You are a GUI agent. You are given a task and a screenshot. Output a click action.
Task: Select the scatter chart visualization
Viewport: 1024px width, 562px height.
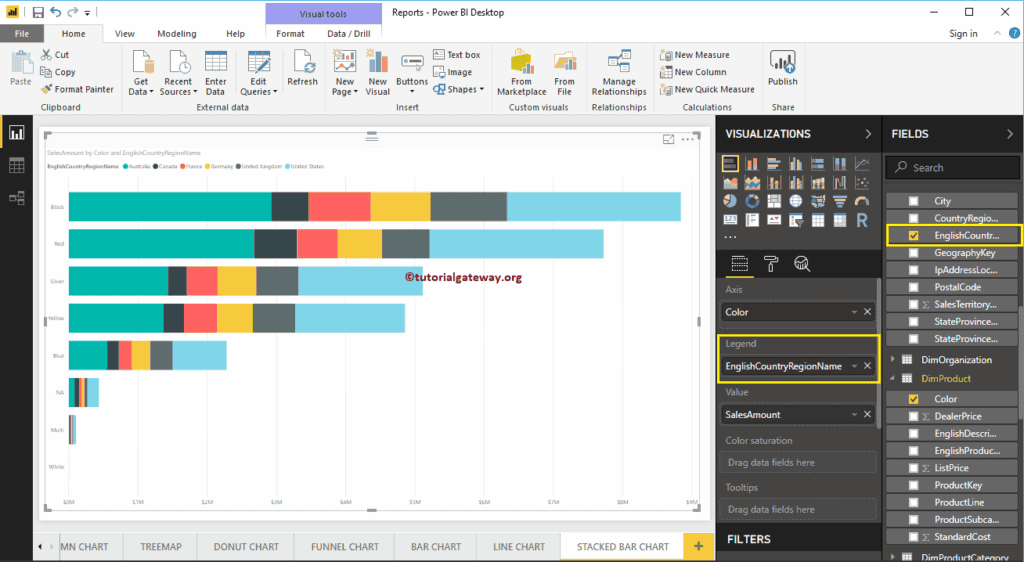click(862, 183)
